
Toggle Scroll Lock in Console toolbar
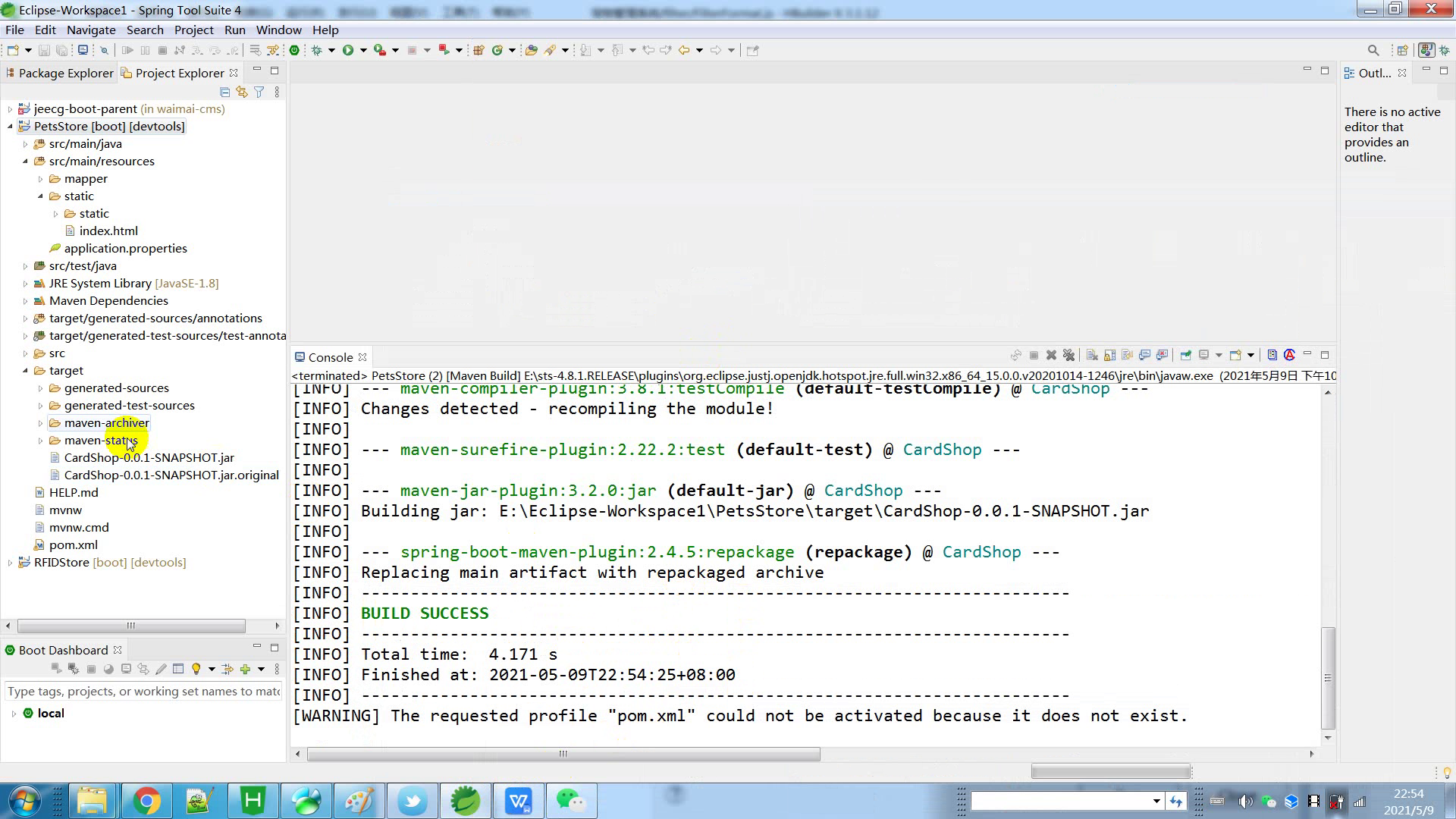click(1109, 355)
